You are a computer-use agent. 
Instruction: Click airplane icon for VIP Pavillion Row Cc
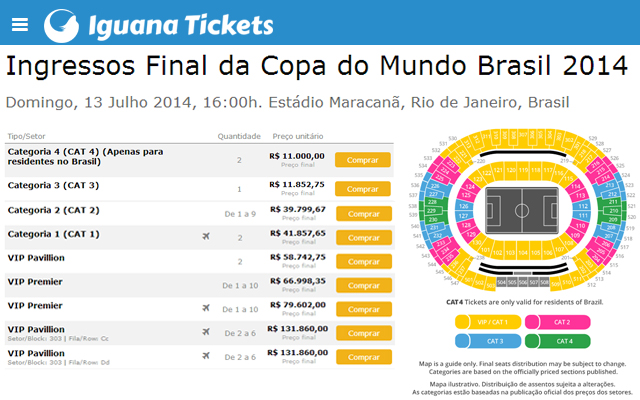(x=206, y=332)
